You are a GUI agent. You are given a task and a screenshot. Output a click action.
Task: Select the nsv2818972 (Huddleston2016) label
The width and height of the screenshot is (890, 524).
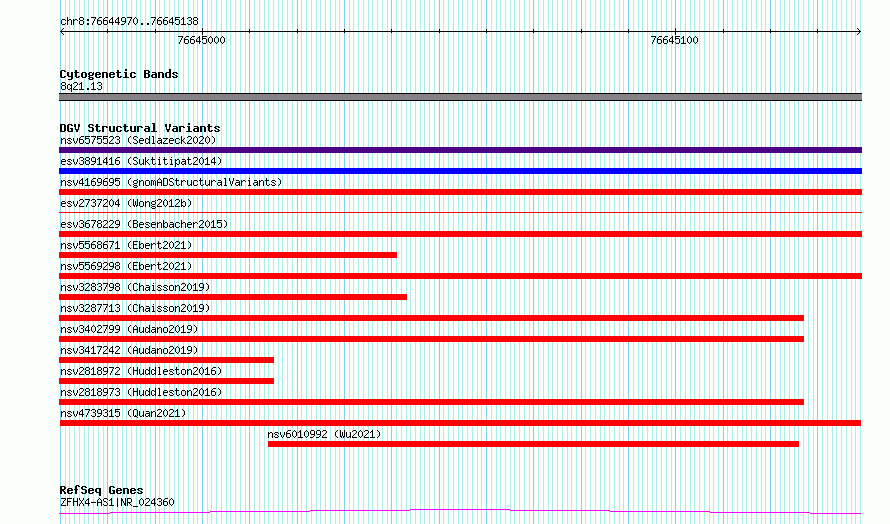point(141,371)
